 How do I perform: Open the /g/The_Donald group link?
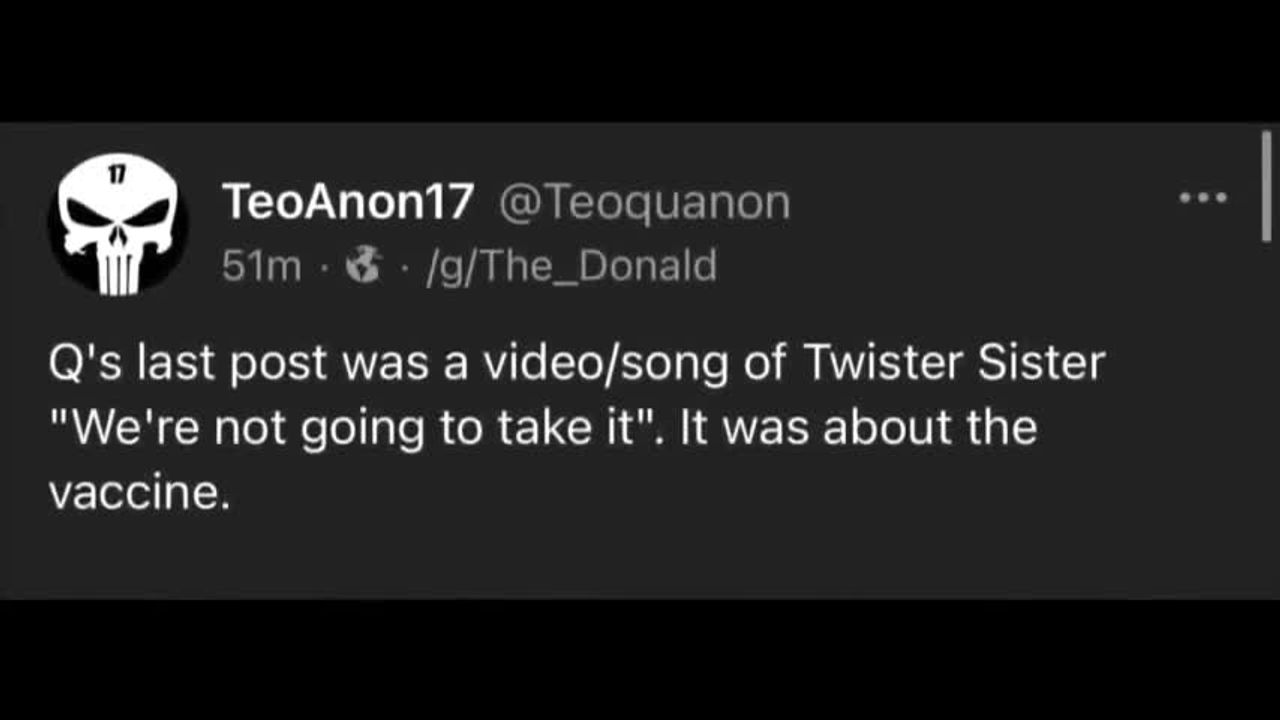[x=572, y=266]
